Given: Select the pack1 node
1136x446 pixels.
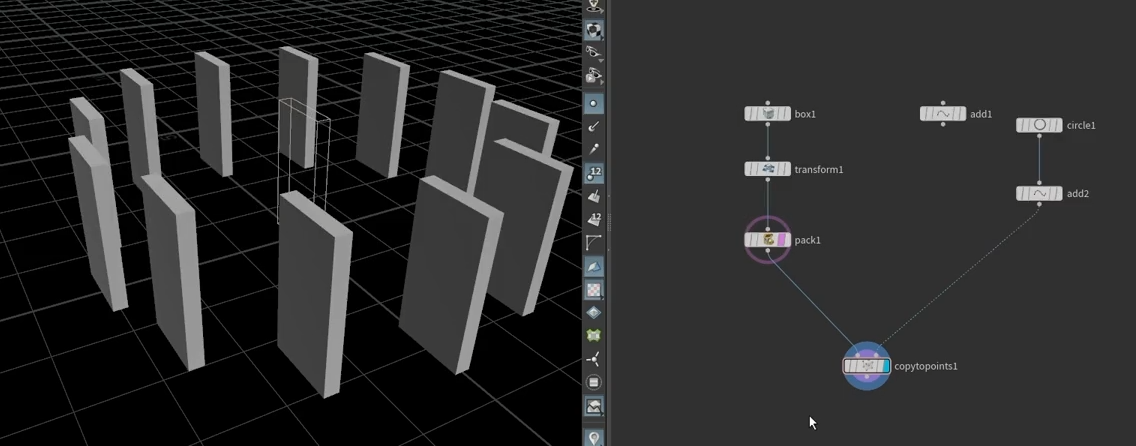Looking at the screenshot, I should [x=768, y=240].
